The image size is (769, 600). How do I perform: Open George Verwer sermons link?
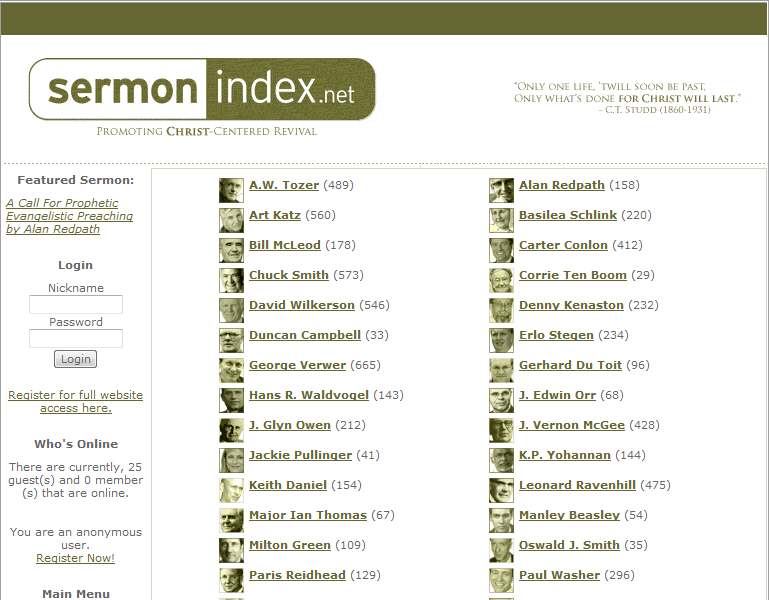click(297, 365)
